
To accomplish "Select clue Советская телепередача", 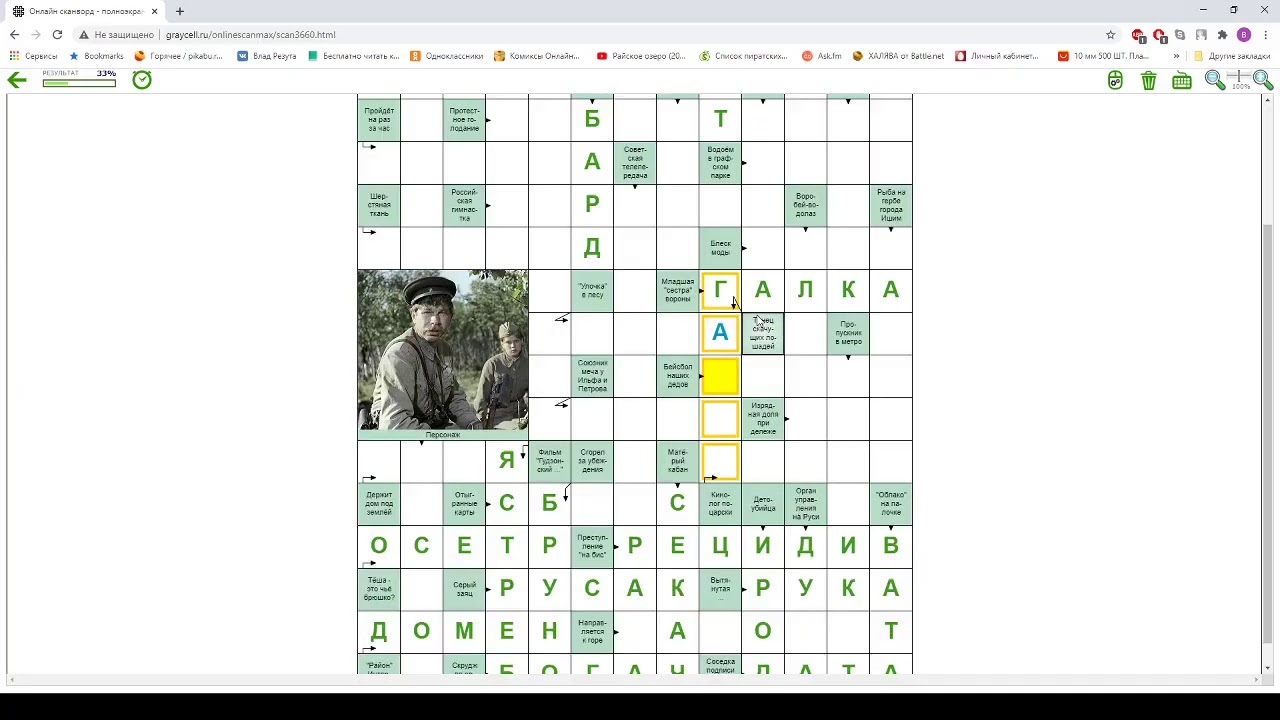I will (635, 163).
